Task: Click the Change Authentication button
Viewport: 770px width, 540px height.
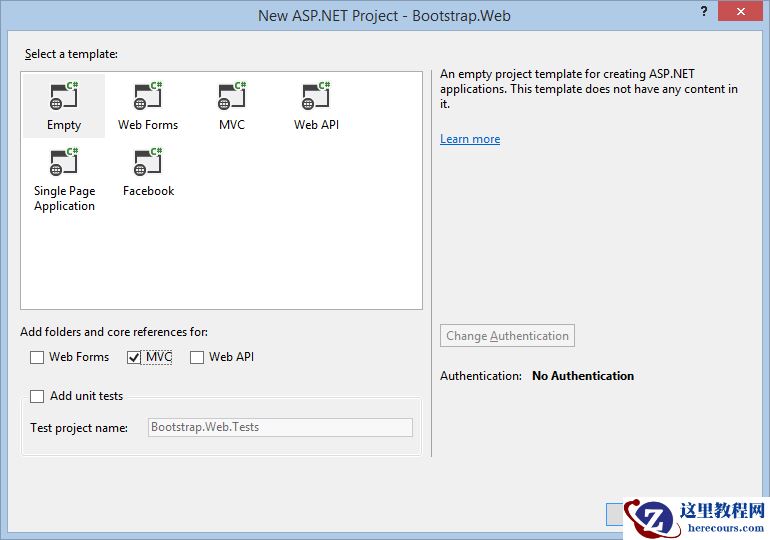Action: tap(507, 336)
